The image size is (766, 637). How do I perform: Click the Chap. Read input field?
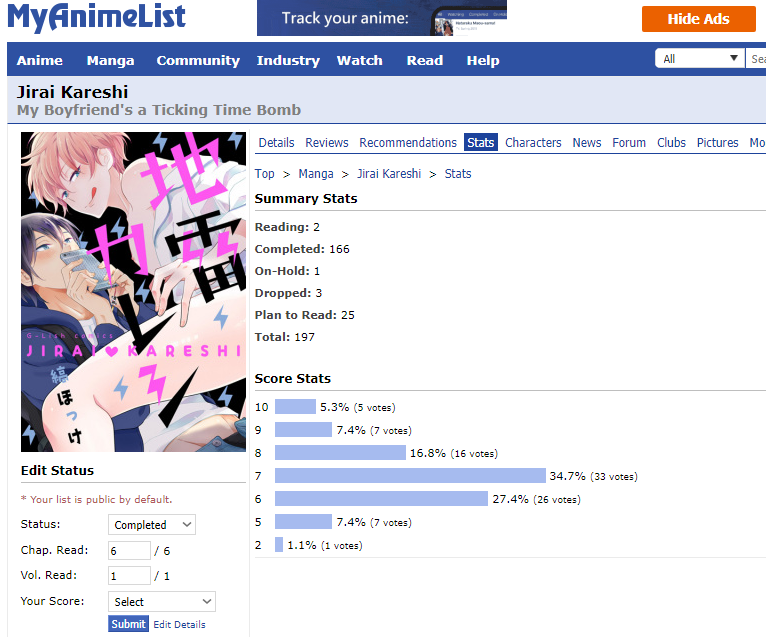[129, 551]
